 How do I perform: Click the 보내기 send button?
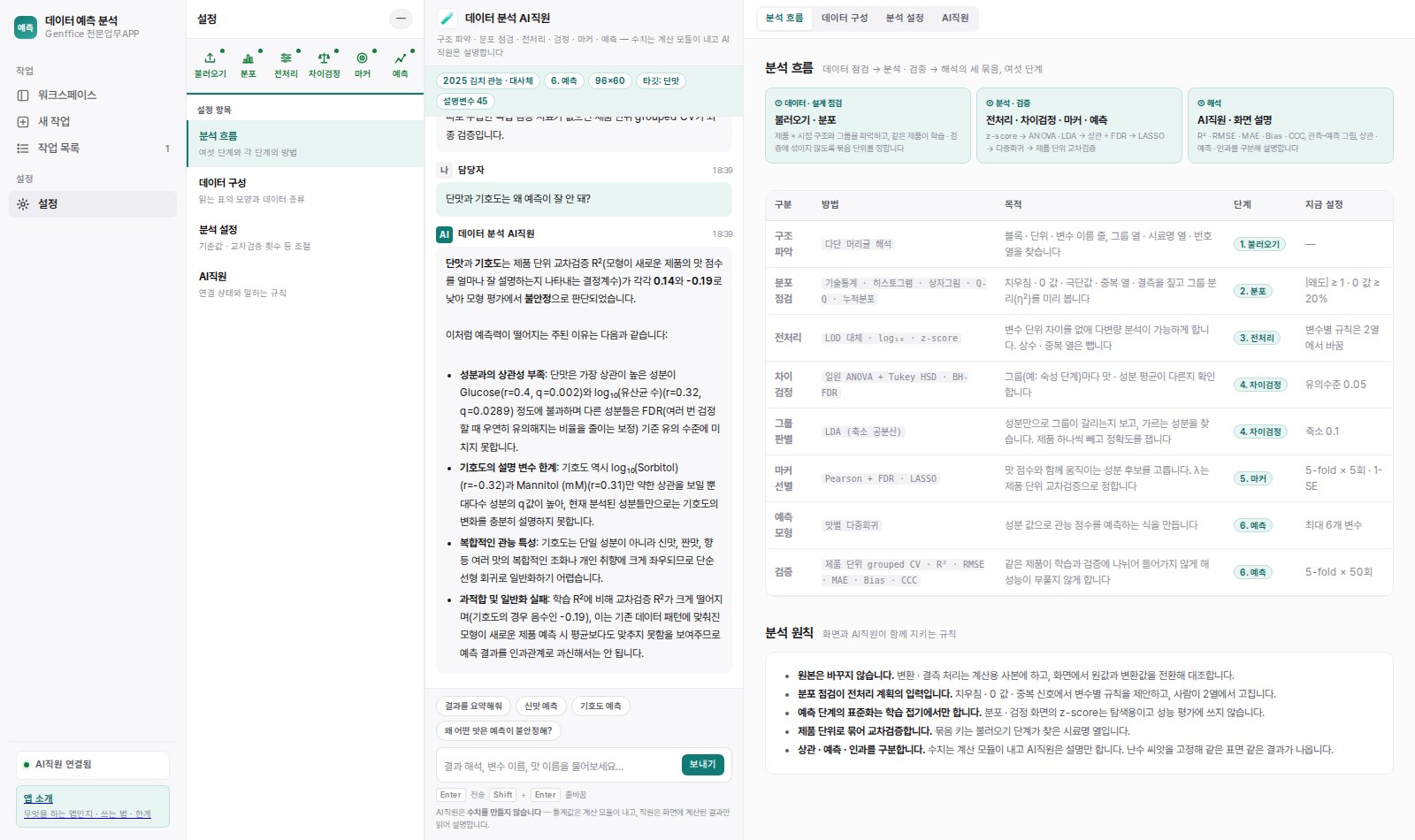pos(703,765)
